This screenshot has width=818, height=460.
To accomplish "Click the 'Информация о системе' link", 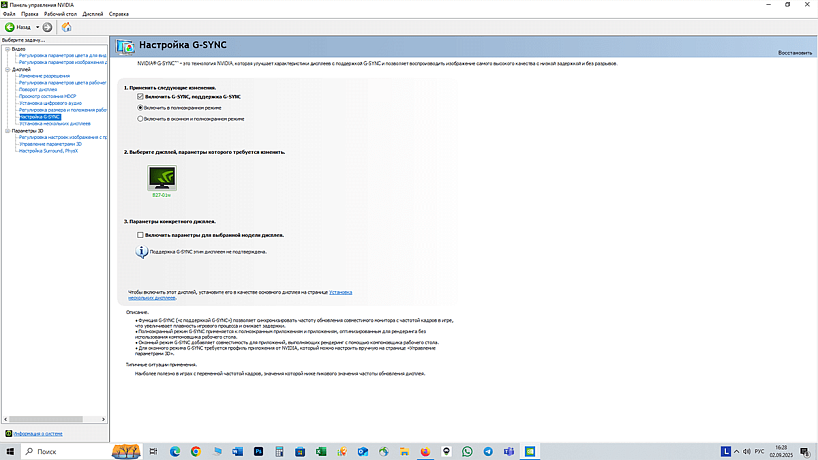I will coord(38,434).
